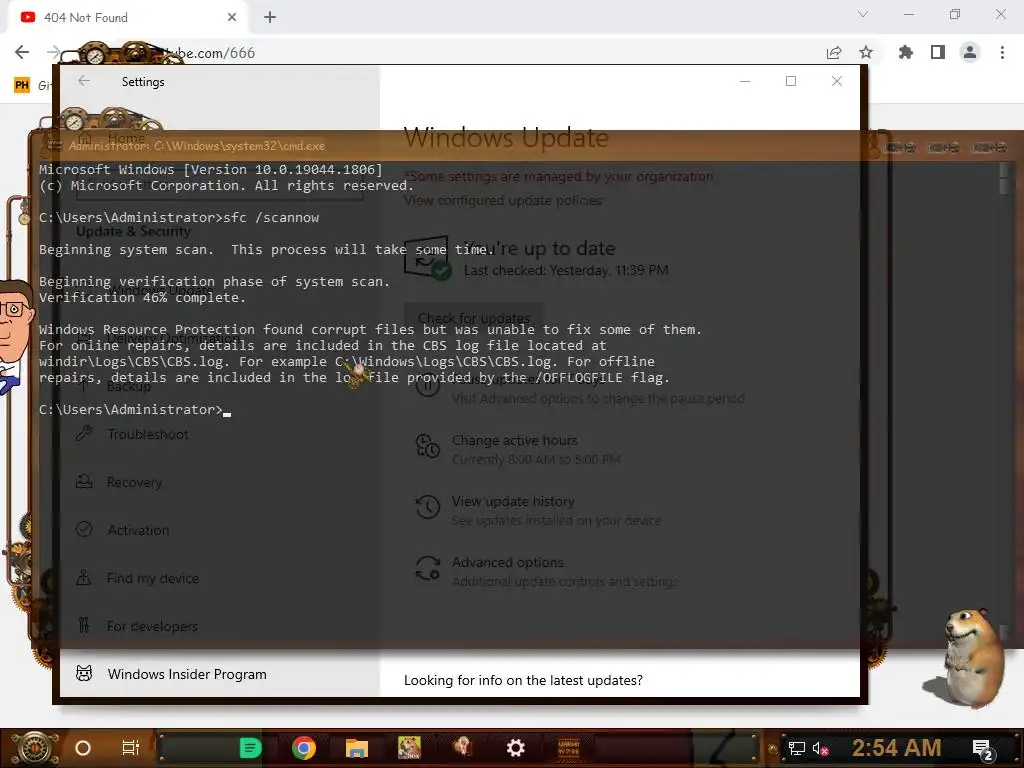Viewport: 1024px width, 768px height.
Task: Click the final C:\Users\Administrator> prompt
Action: (131, 409)
